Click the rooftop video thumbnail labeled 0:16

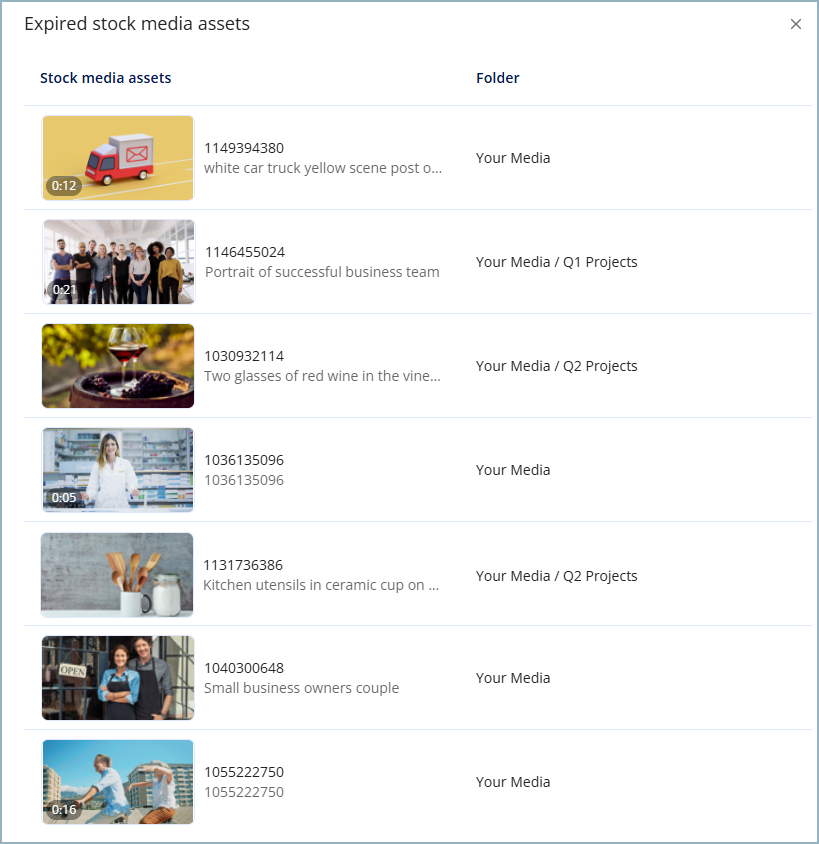tap(117, 782)
